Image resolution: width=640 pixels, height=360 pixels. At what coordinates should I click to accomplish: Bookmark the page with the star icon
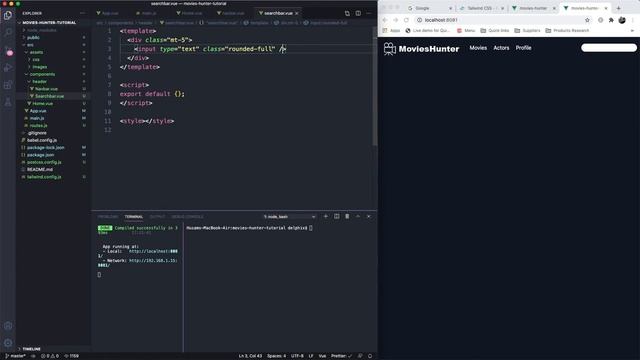click(x=587, y=20)
